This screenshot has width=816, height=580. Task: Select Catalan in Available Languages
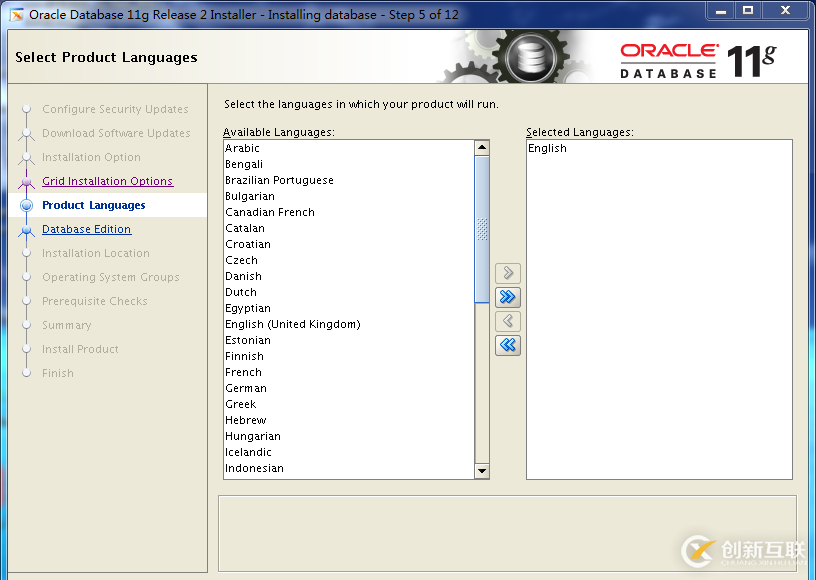pos(349,228)
